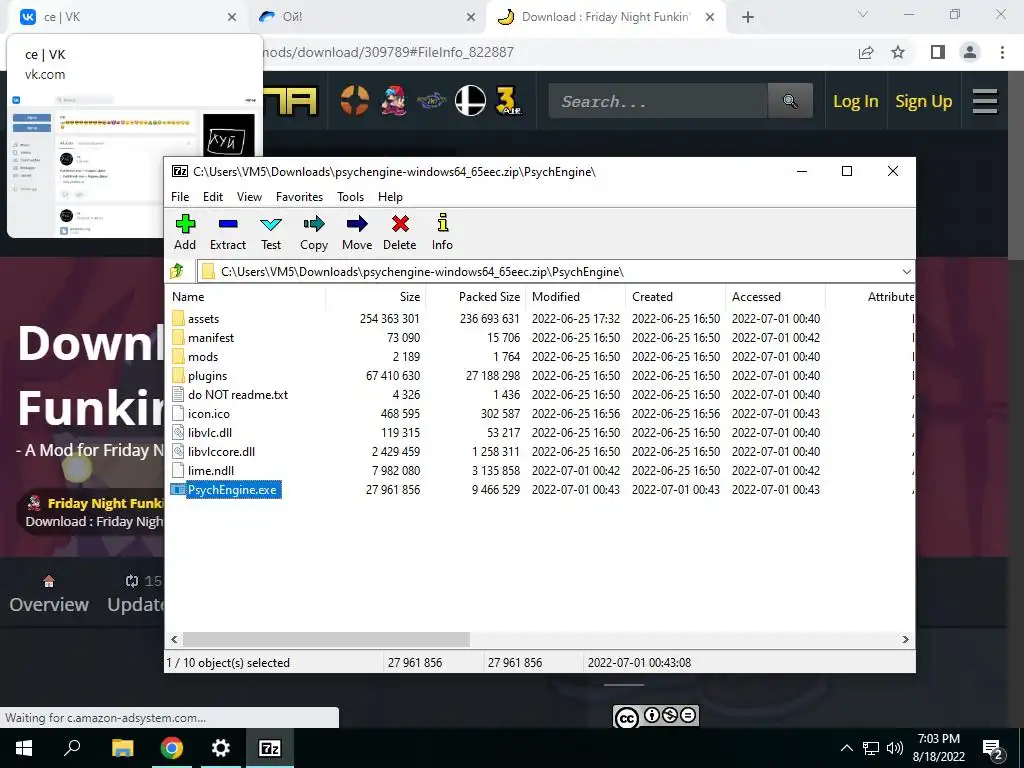Open the Help menu in 7-Zip
Image resolution: width=1024 pixels, height=768 pixels.
pyautogui.click(x=390, y=197)
